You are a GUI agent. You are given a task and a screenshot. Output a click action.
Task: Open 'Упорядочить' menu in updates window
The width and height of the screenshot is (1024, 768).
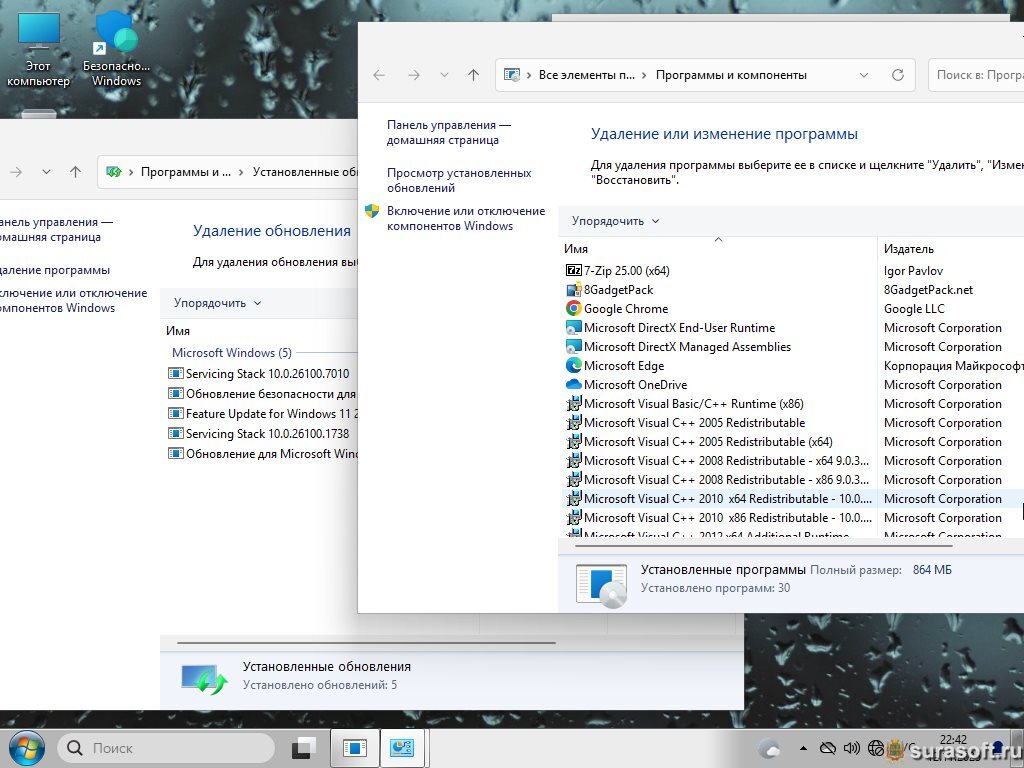coord(217,303)
